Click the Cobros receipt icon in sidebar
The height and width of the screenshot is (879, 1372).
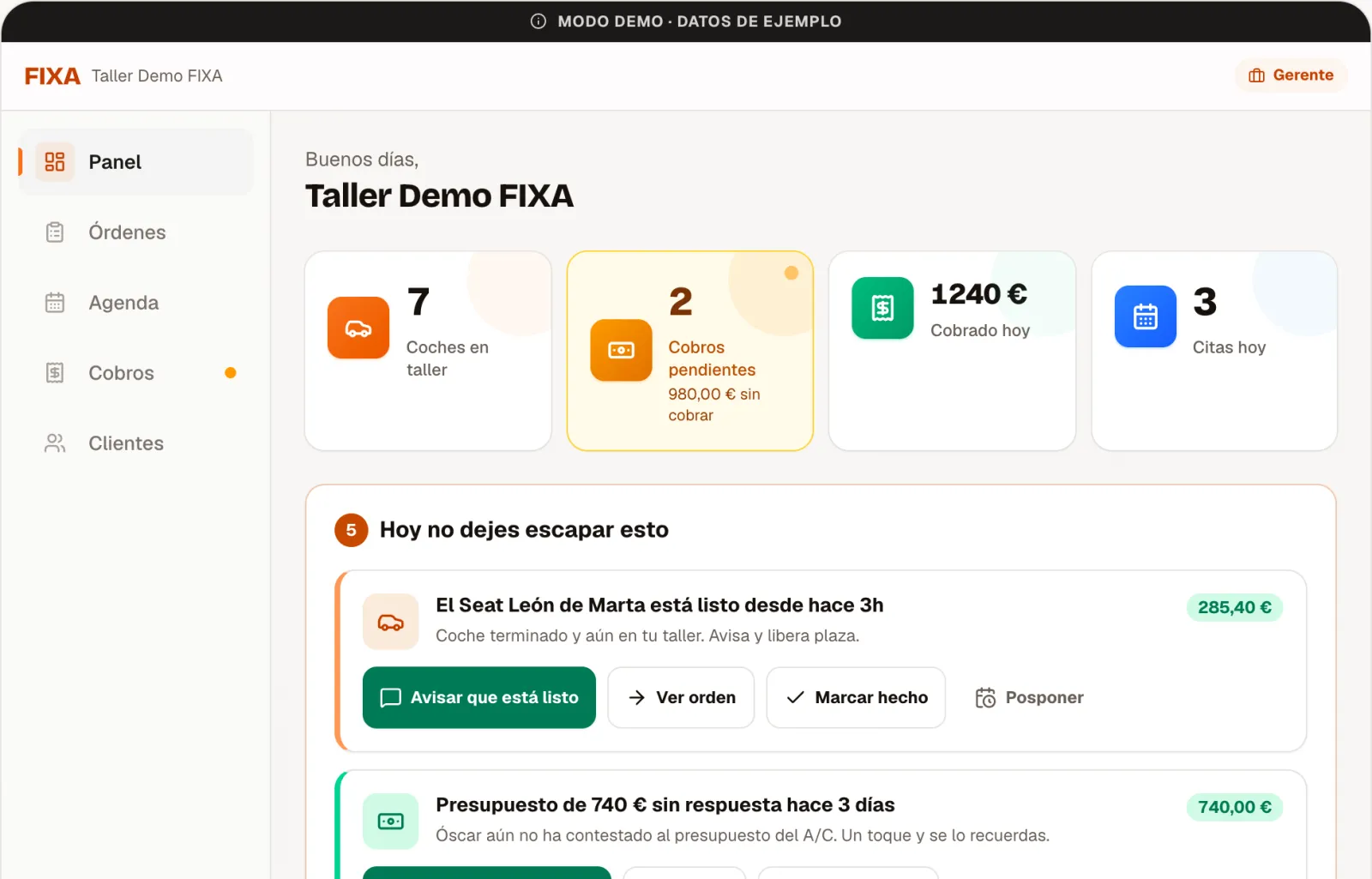click(x=55, y=373)
